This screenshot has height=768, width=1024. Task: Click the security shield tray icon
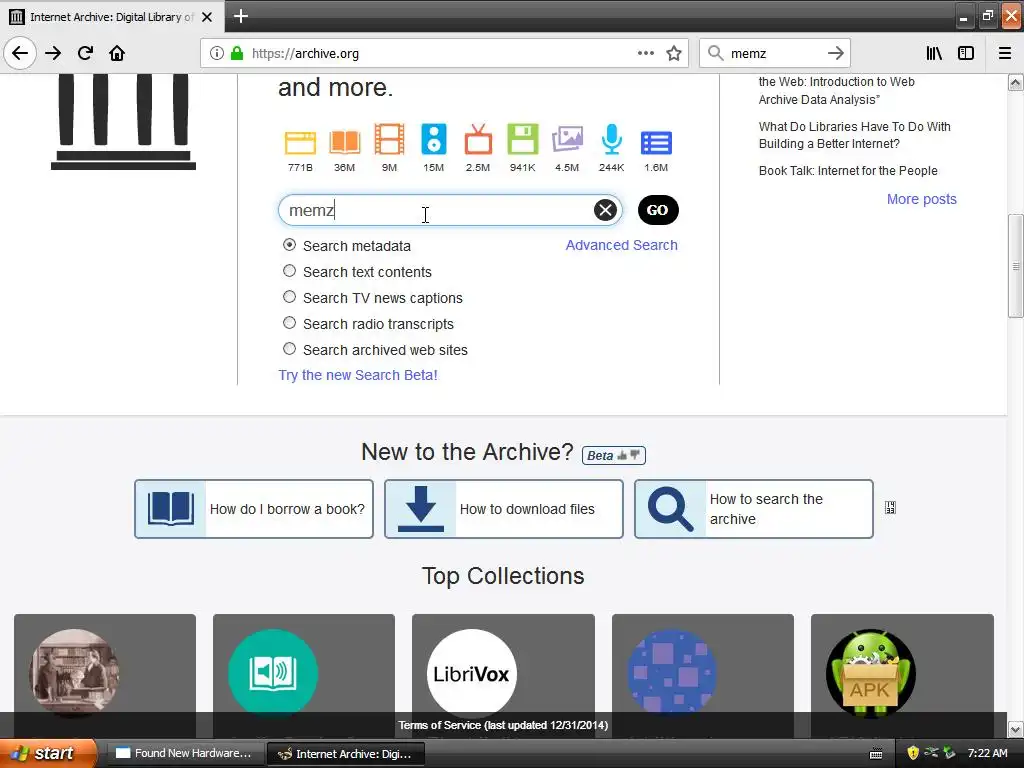913,753
